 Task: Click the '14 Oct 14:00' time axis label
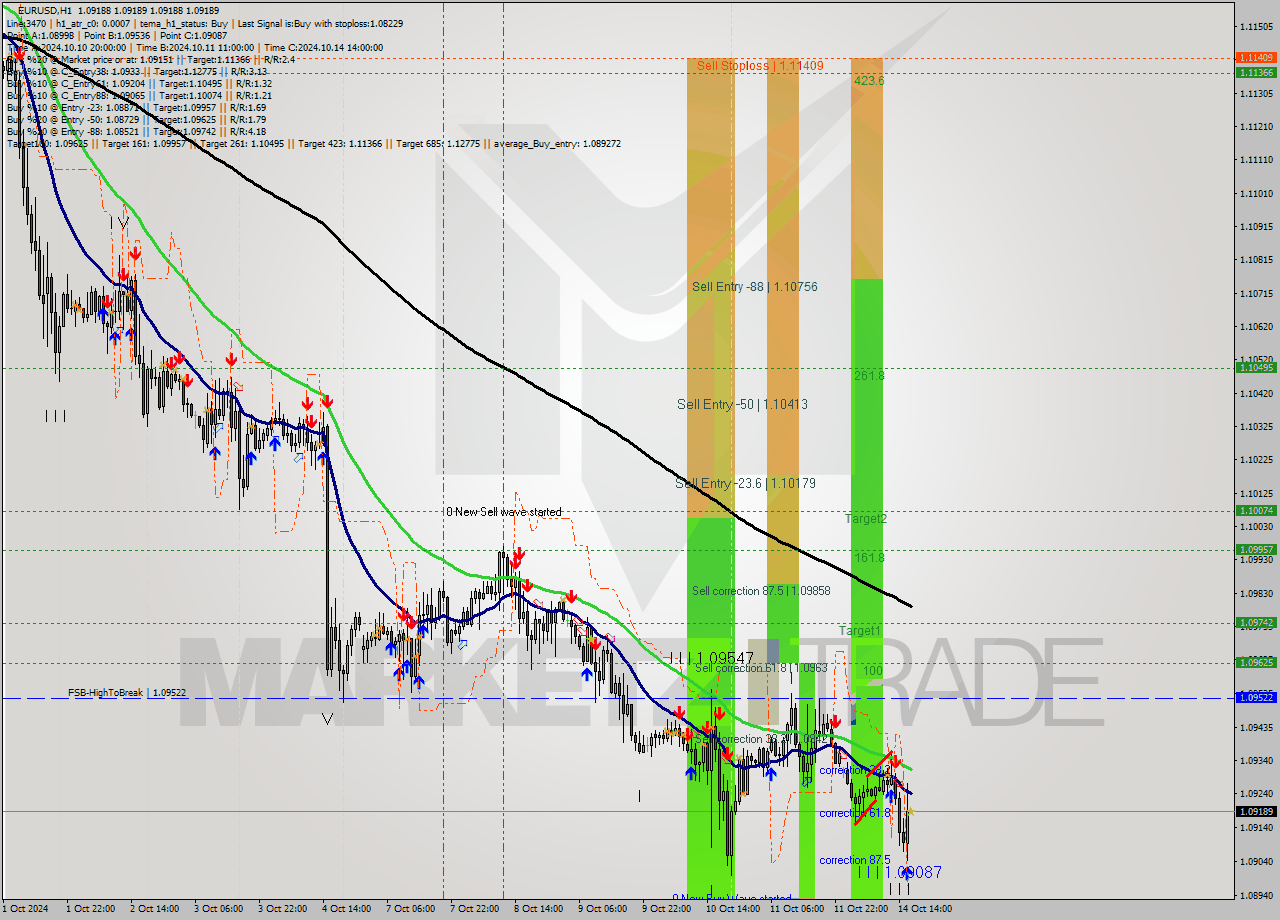coord(925,909)
